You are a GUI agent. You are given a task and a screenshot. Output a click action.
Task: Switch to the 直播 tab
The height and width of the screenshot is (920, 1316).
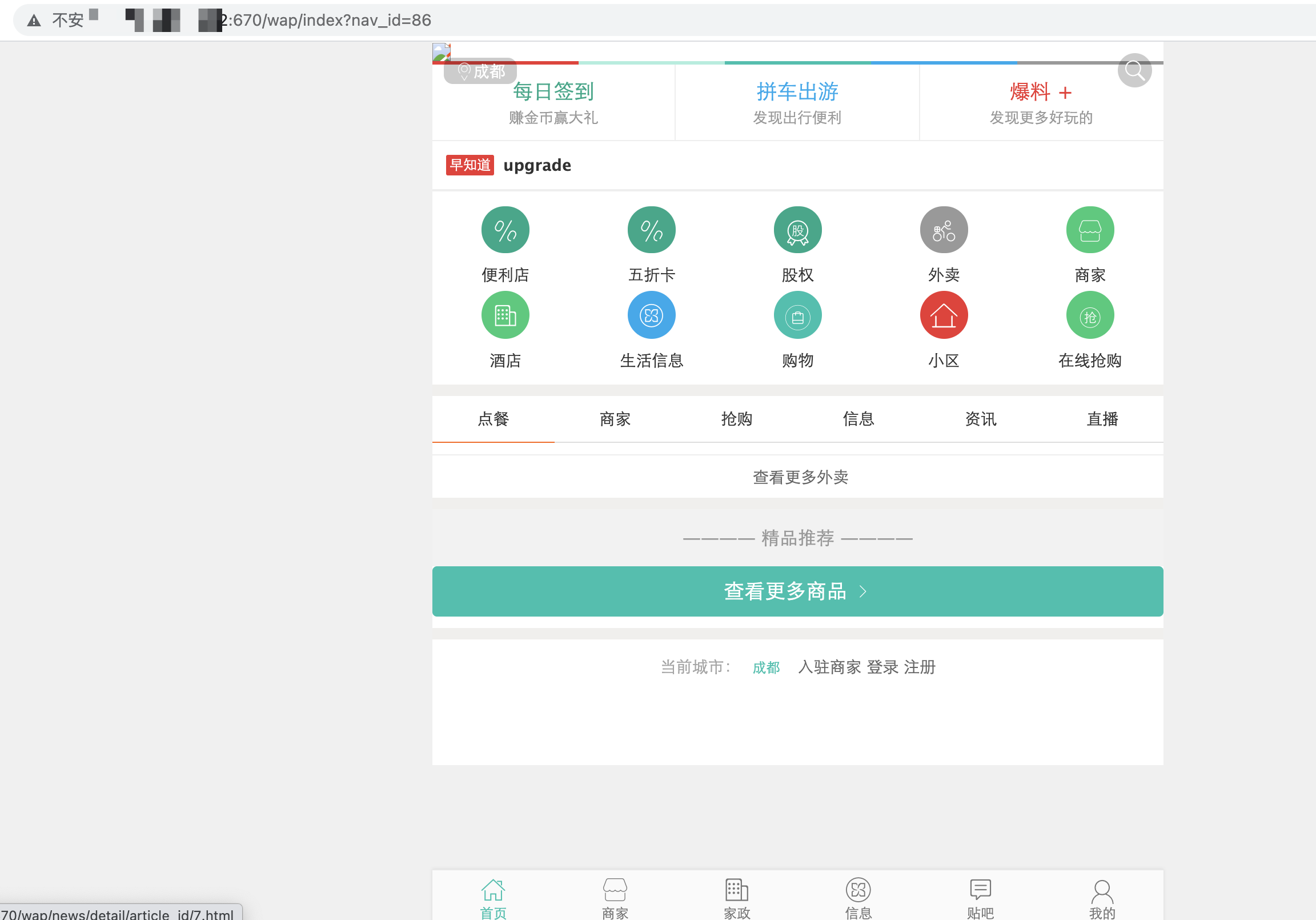pos(1102,419)
